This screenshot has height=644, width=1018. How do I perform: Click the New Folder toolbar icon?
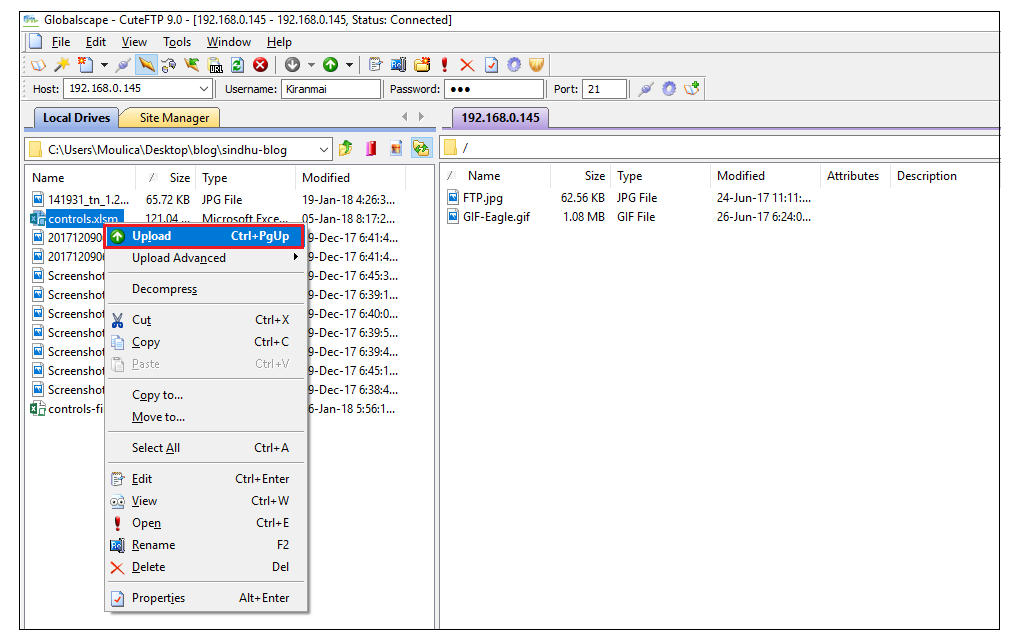[422, 65]
